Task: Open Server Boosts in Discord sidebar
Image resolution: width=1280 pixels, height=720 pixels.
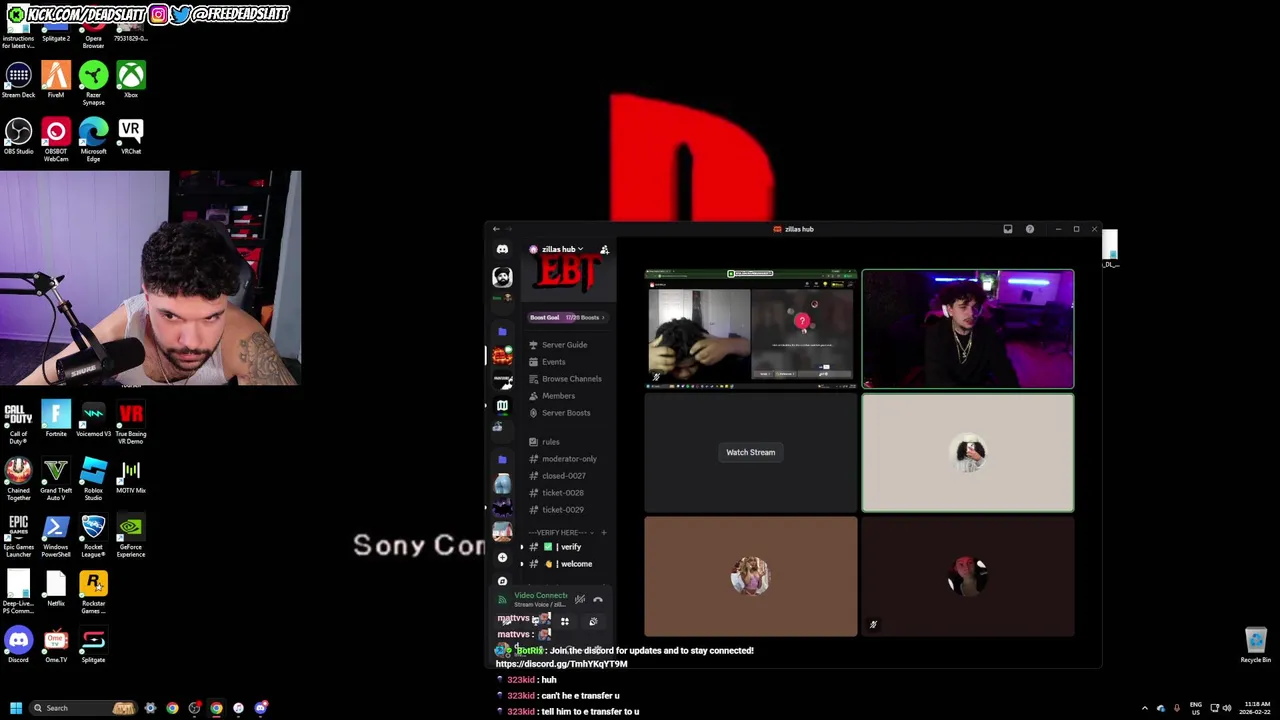Action: click(x=566, y=413)
